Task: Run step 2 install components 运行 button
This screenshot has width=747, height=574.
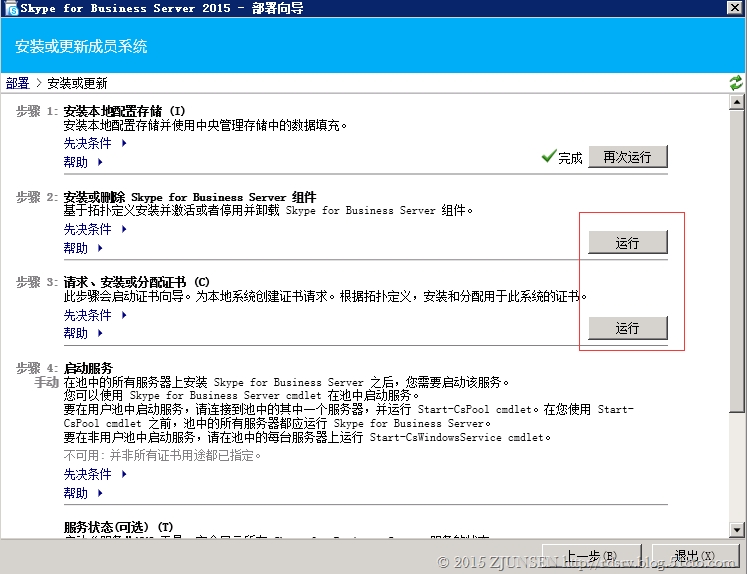Action: pos(627,242)
